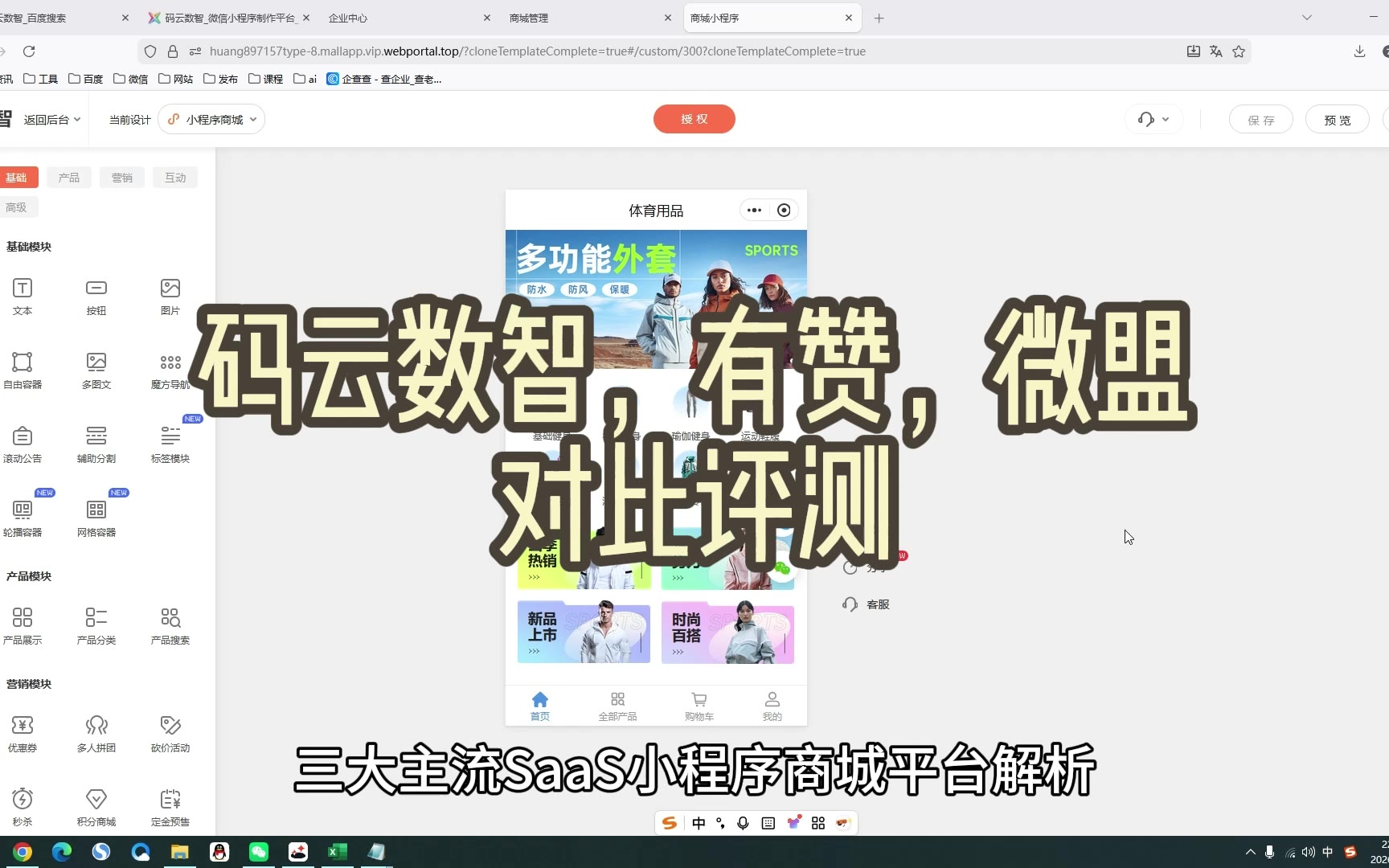Open WeChat from the Windows taskbar

point(259,852)
